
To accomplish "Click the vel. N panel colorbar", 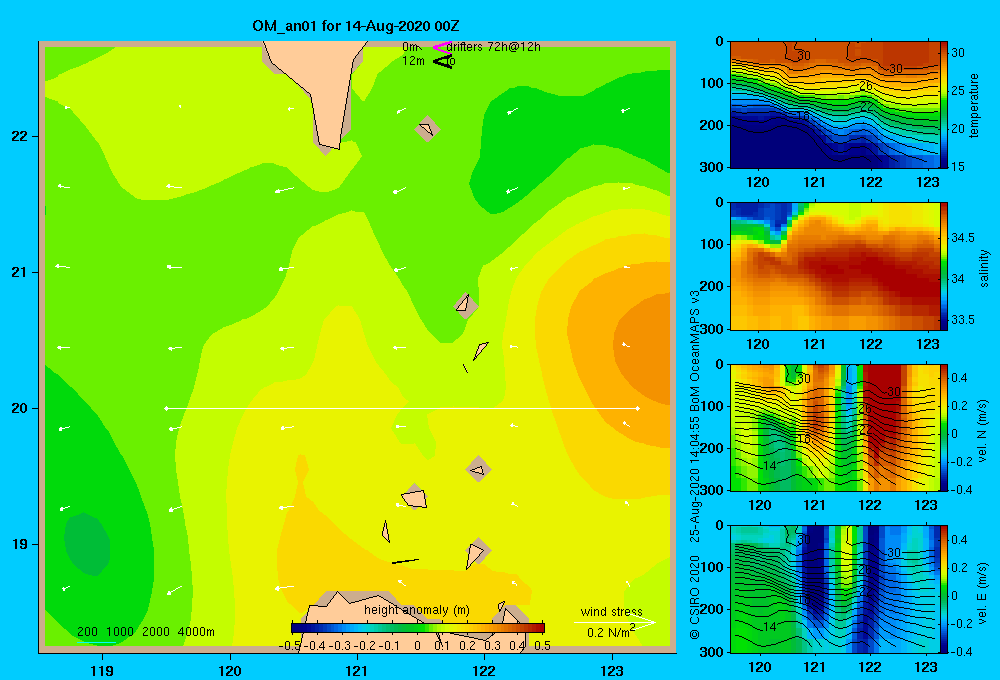I will (x=944, y=427).
